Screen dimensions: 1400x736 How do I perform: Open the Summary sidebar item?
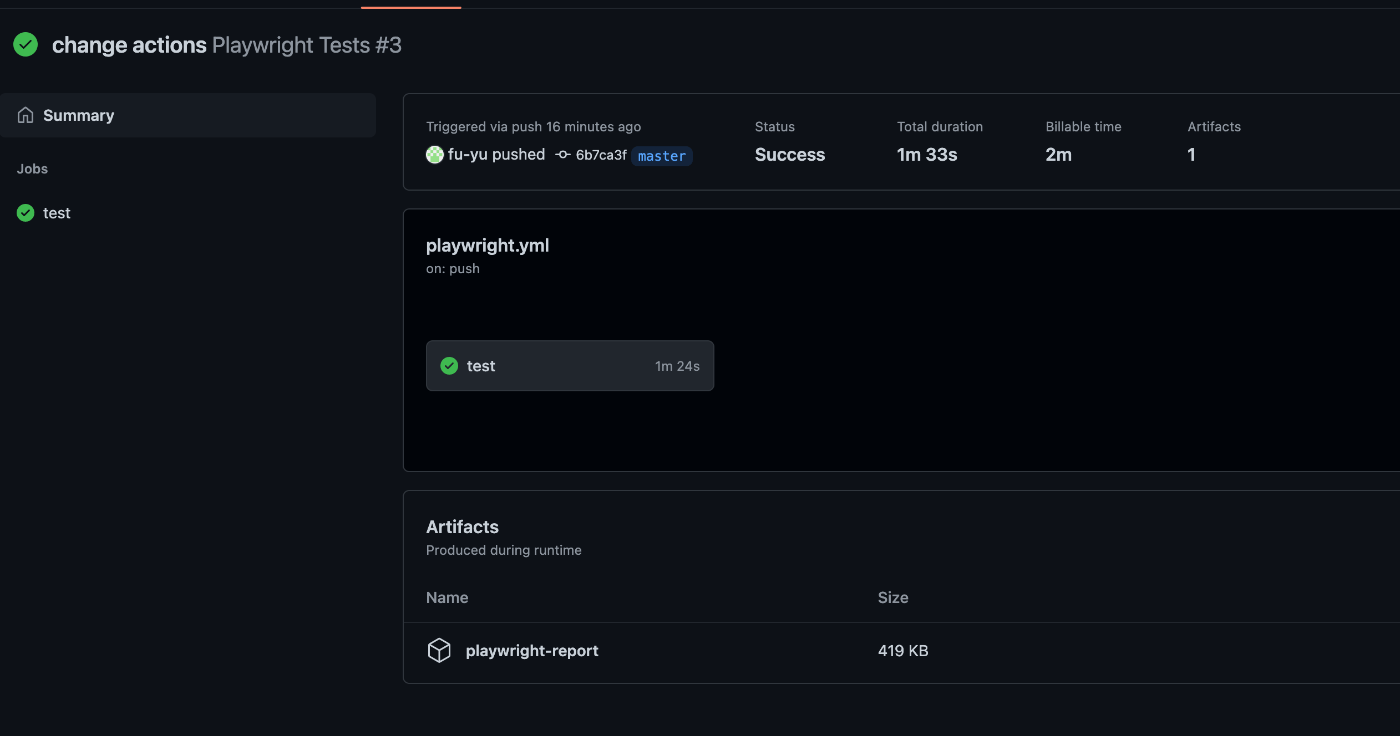coord(188,115)
